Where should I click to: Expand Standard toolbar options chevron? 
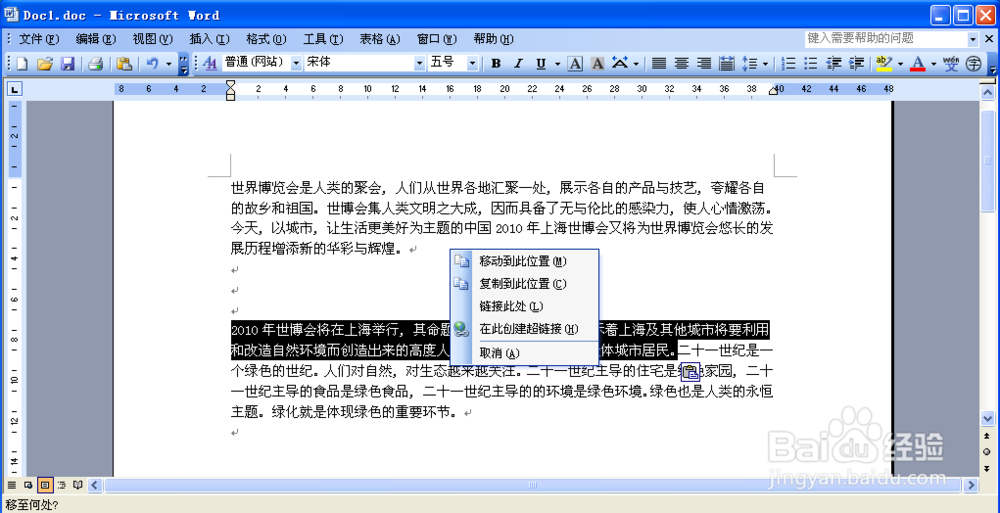[x=183, y=64]
